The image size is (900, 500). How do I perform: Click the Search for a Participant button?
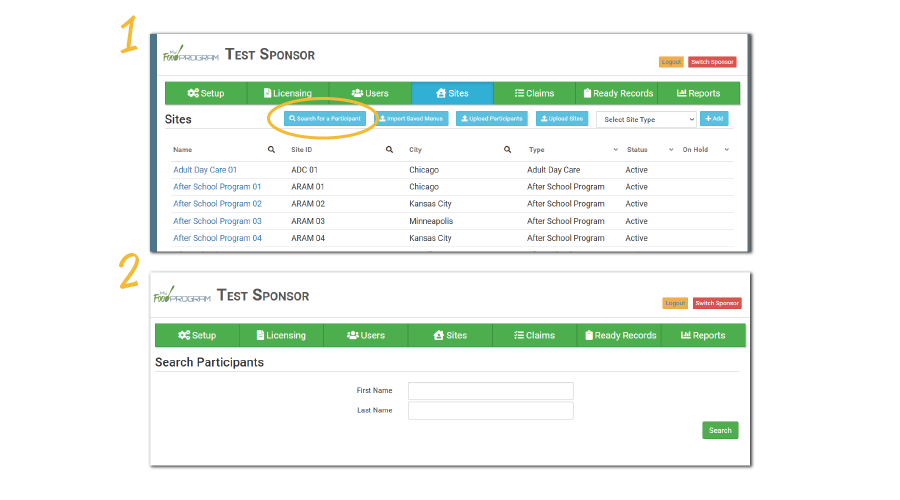[x=325, y=119]
